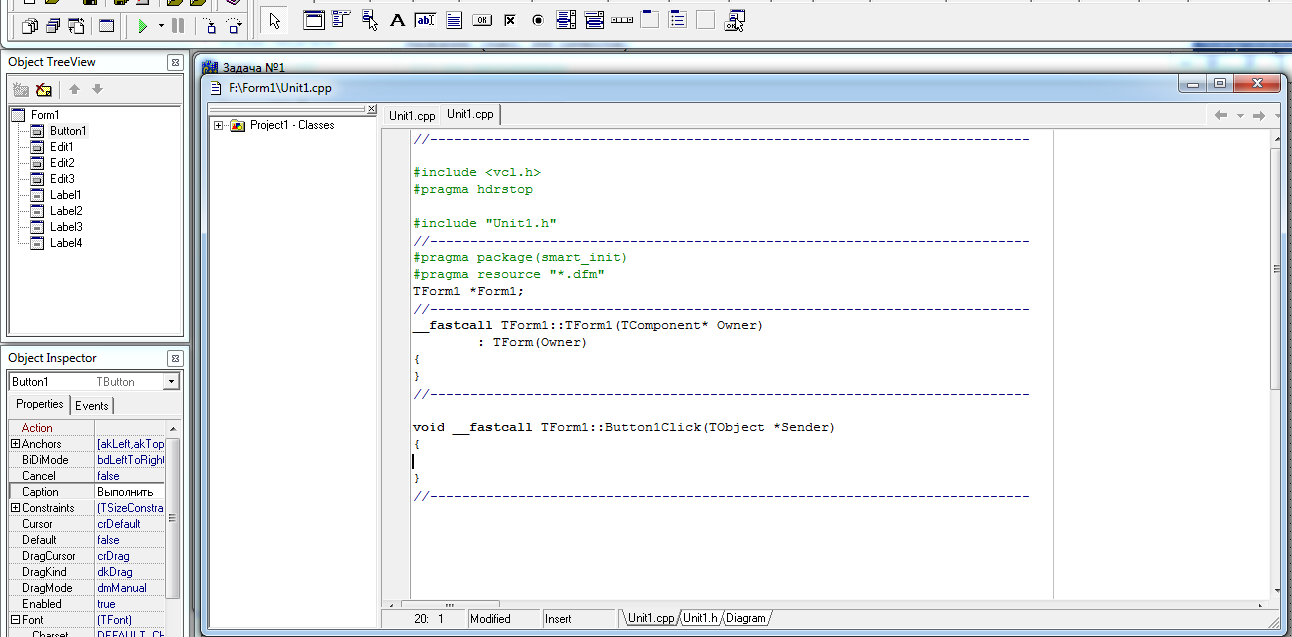Click the Cursor property value crDefault
Viewport: 1292px width, 637px height.
click(x=129, y=524)
